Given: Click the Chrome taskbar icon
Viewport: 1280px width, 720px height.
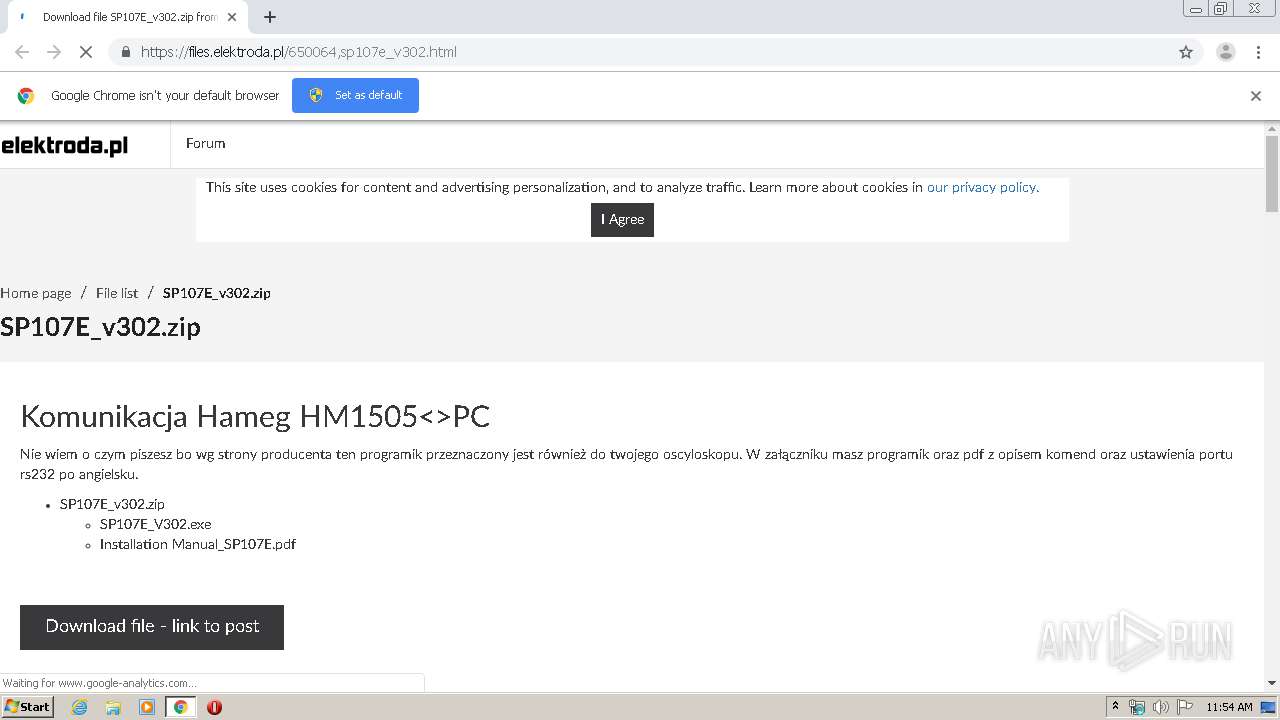Looking at the screenshot, I should click(x=180, y=707).
